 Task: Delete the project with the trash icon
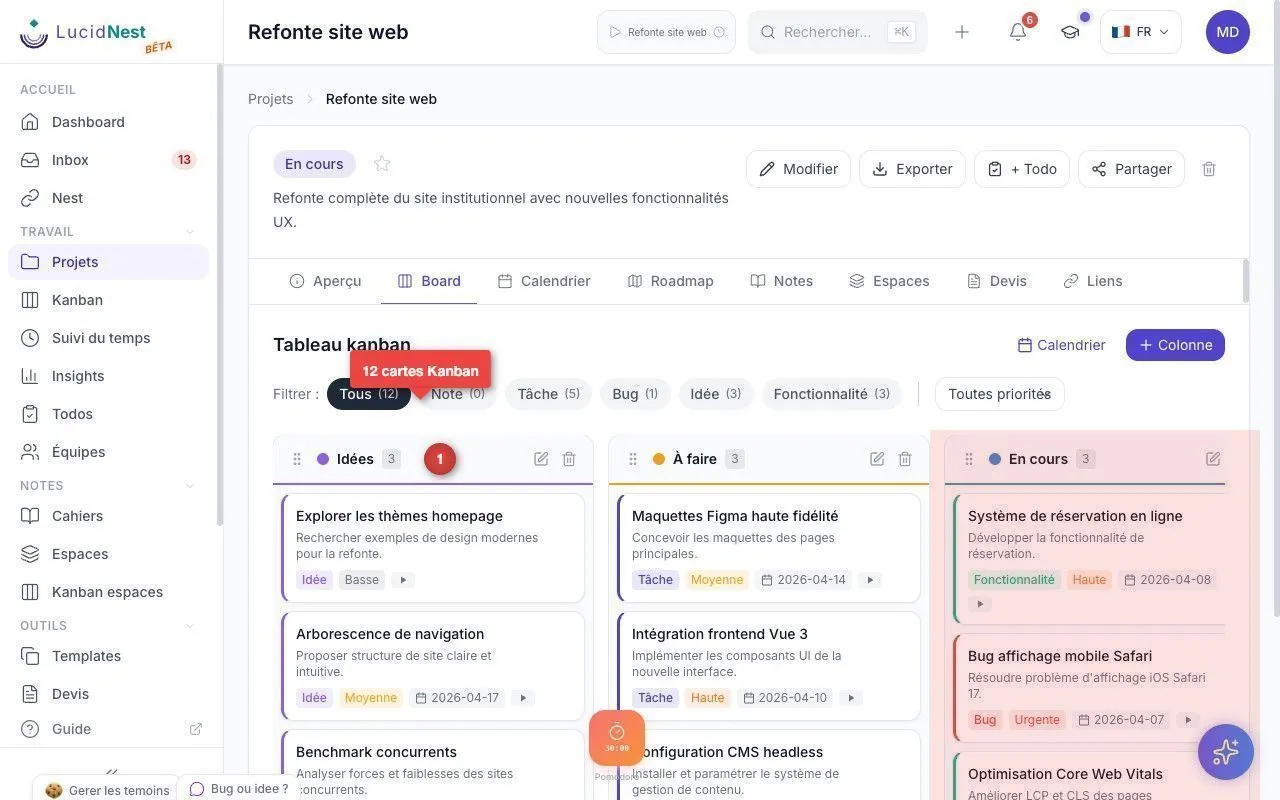(1209, 169)
